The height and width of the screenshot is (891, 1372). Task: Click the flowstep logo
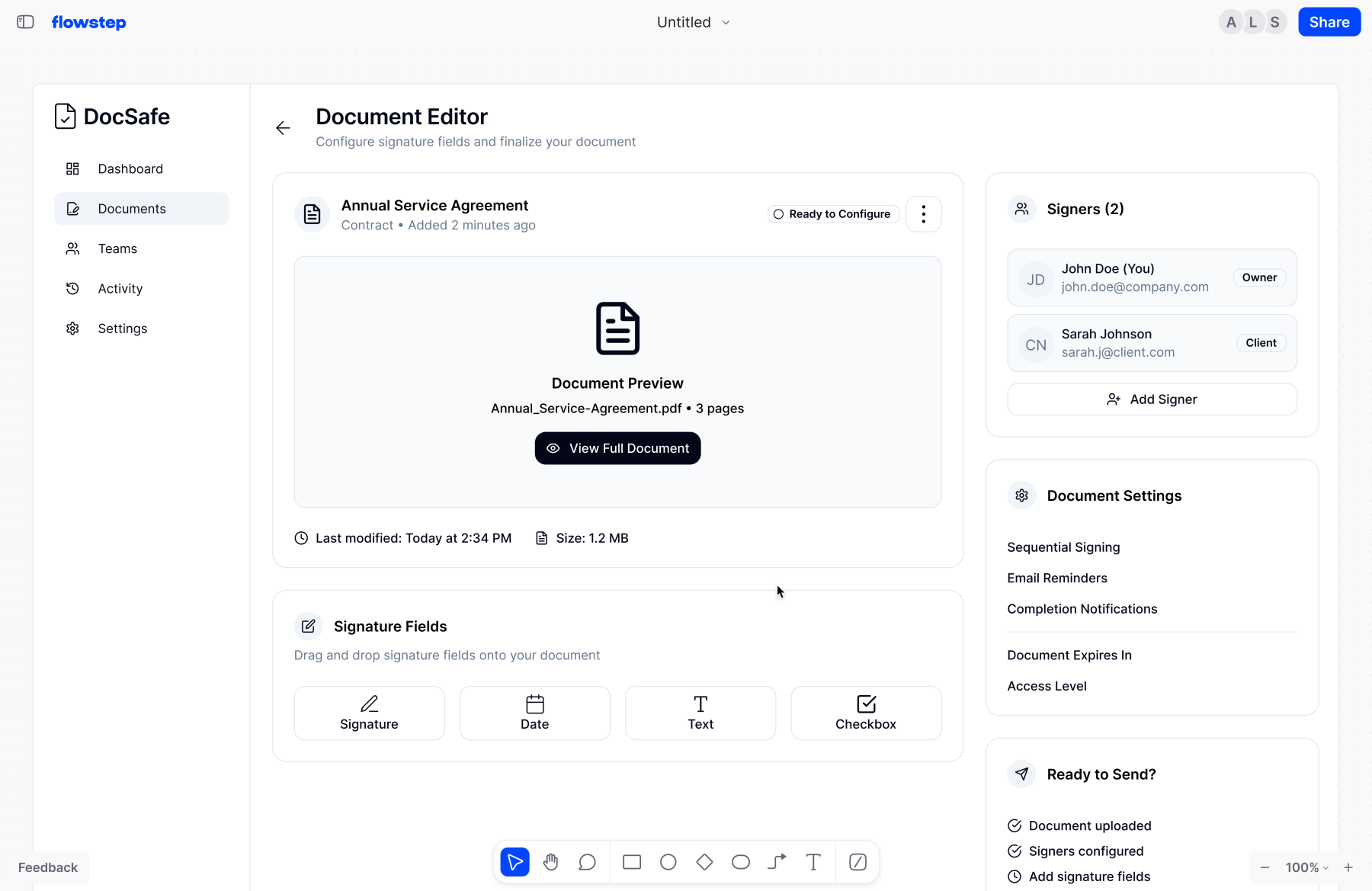[x=88, y=22]
